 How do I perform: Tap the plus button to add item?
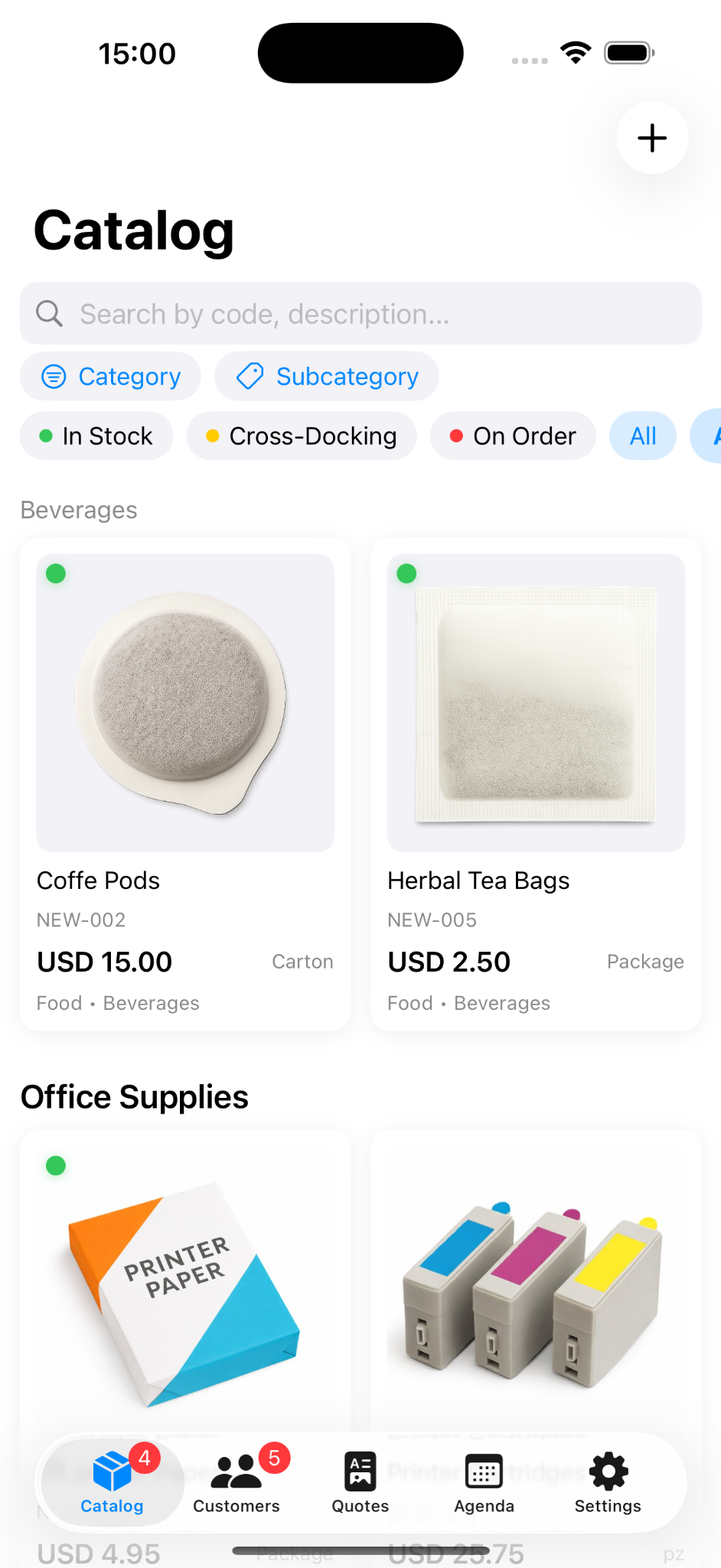pyautogui.click(x=652, y=138)
